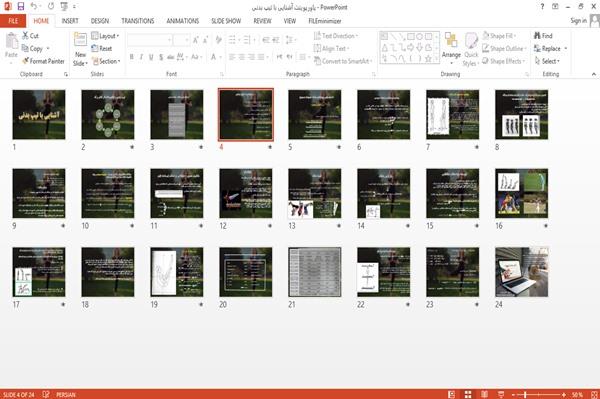
Task: Switch to the ANIMATIONS tab
Action: coord(183,21)
